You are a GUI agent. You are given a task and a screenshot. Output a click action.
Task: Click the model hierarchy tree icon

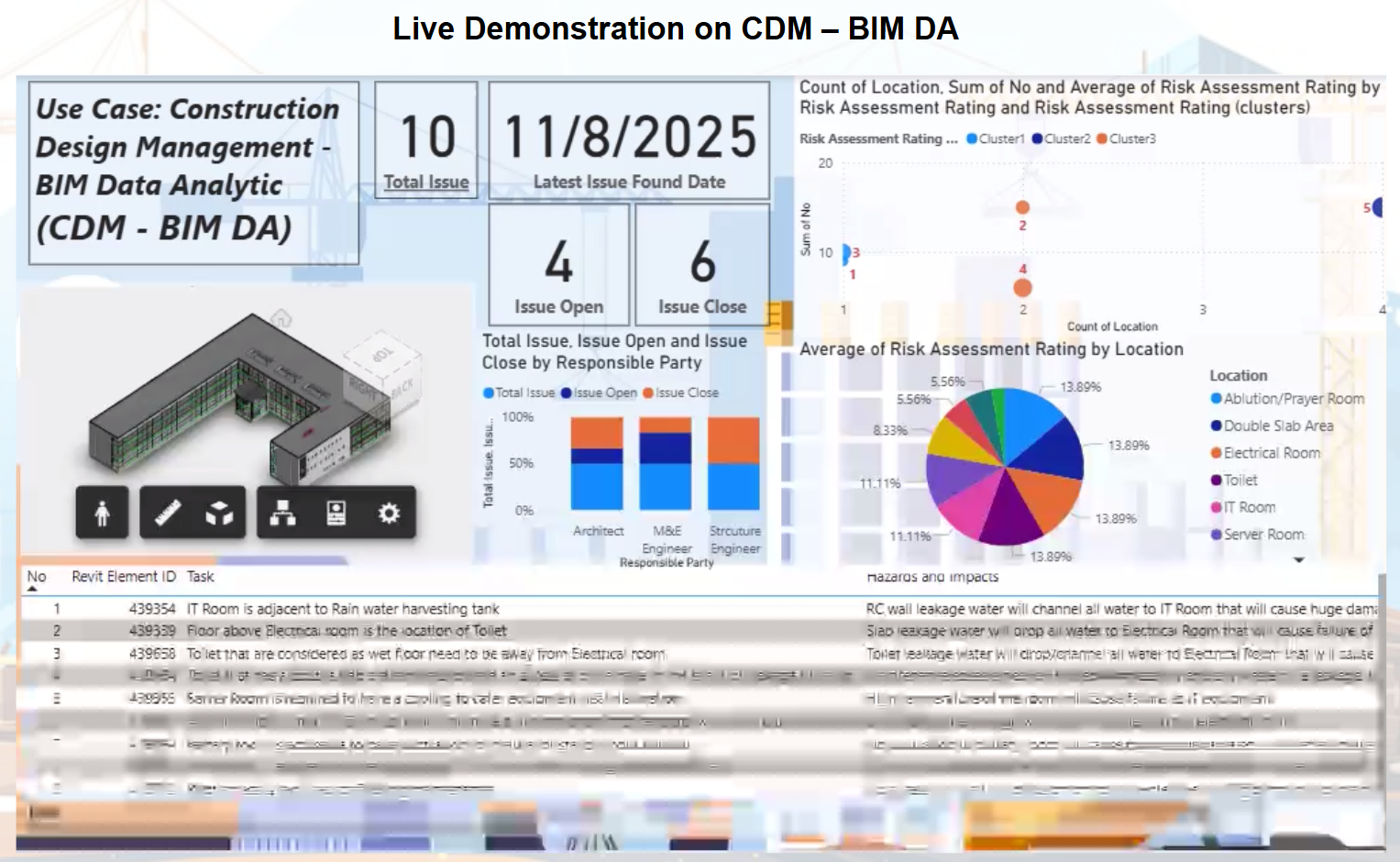284,514
